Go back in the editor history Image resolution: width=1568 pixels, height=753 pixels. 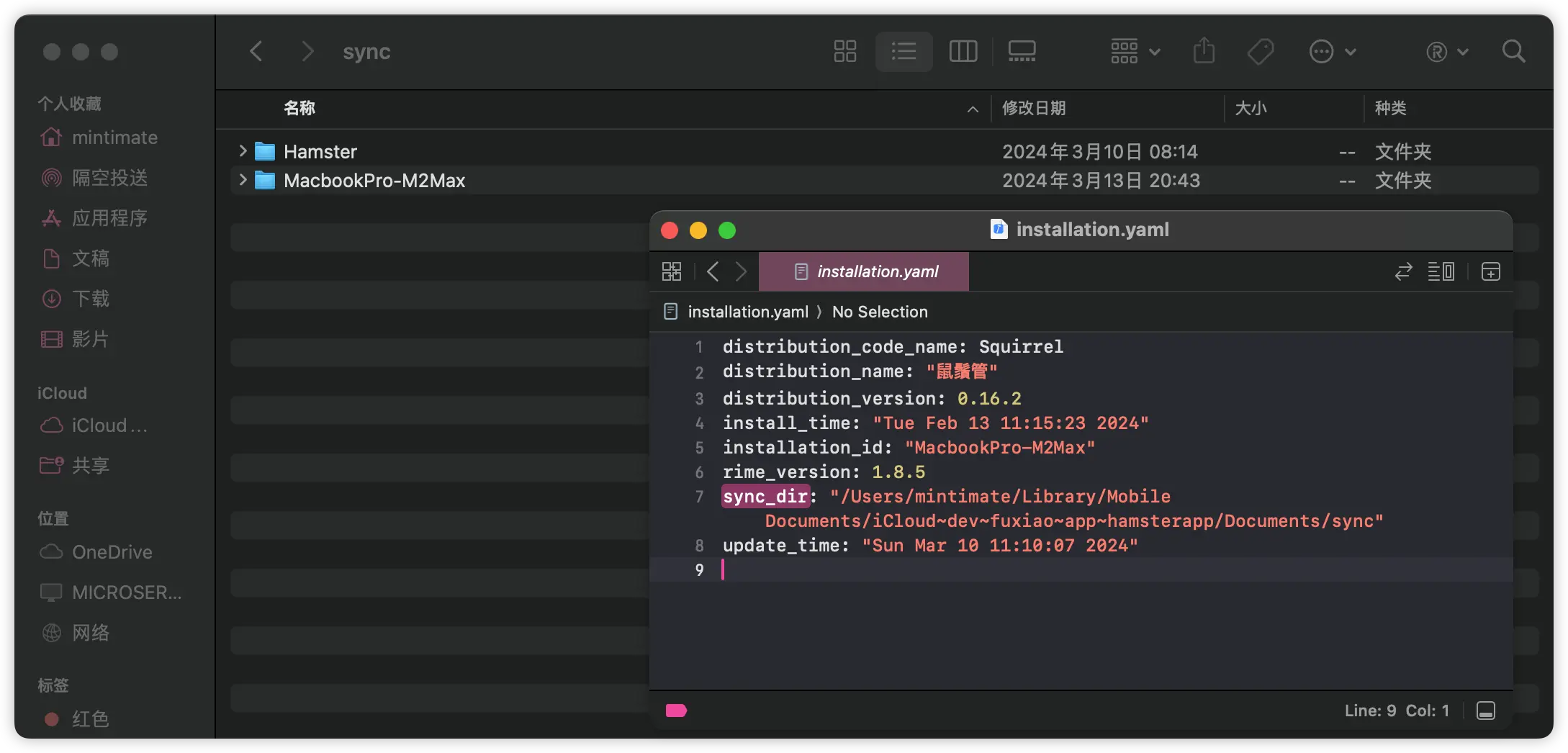point(713,271)
